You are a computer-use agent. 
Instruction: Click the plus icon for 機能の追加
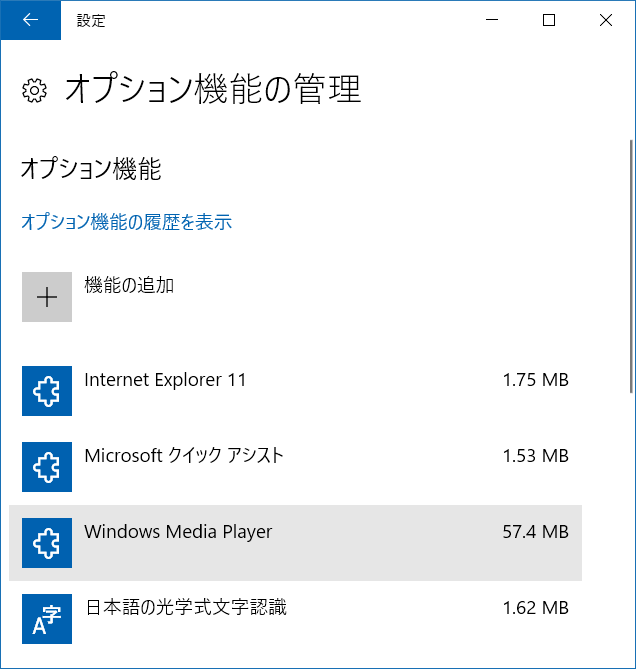coord(47,297)
